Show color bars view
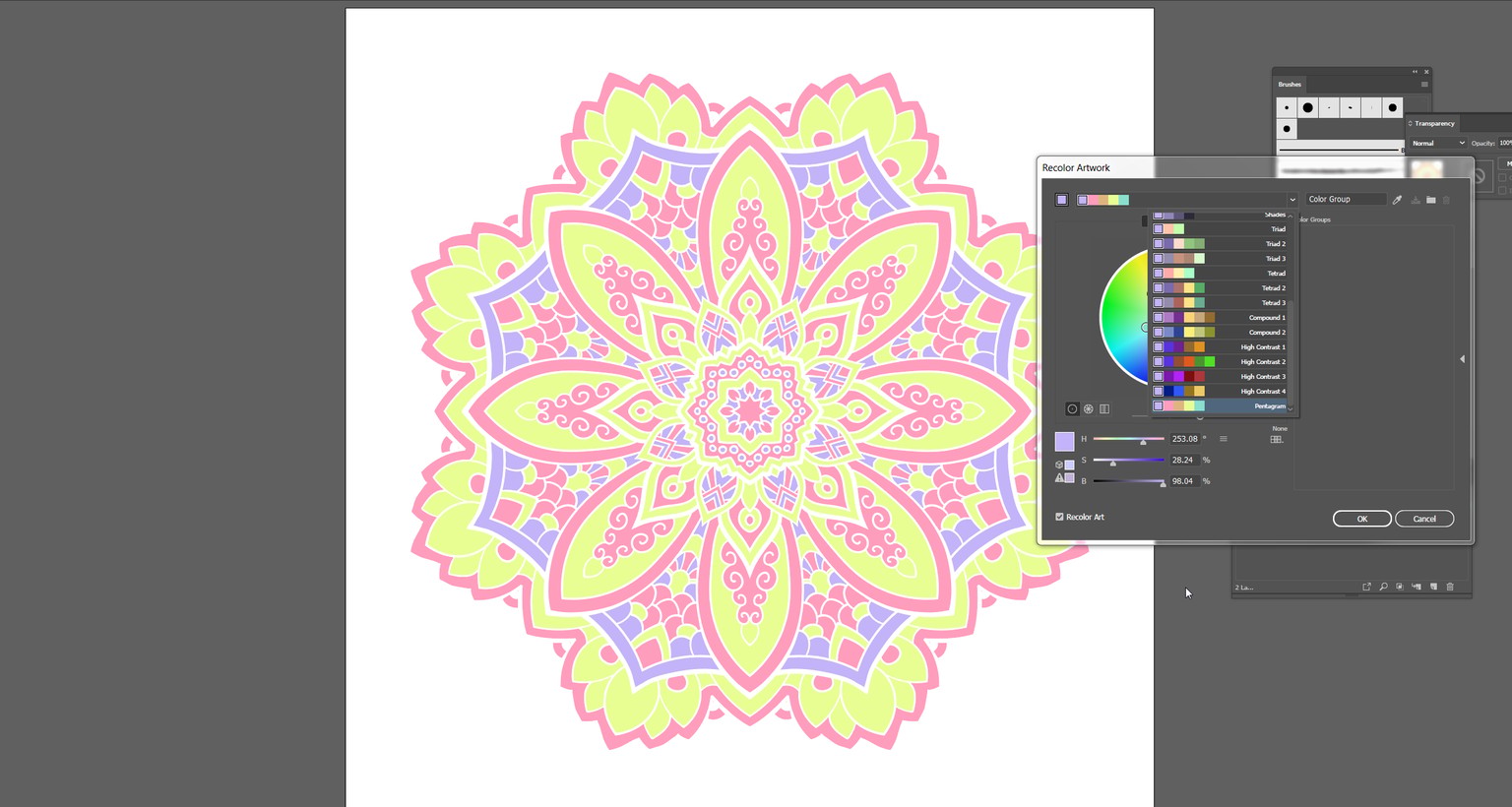This screenshot has height=807, width=1512. (1104, 408)
